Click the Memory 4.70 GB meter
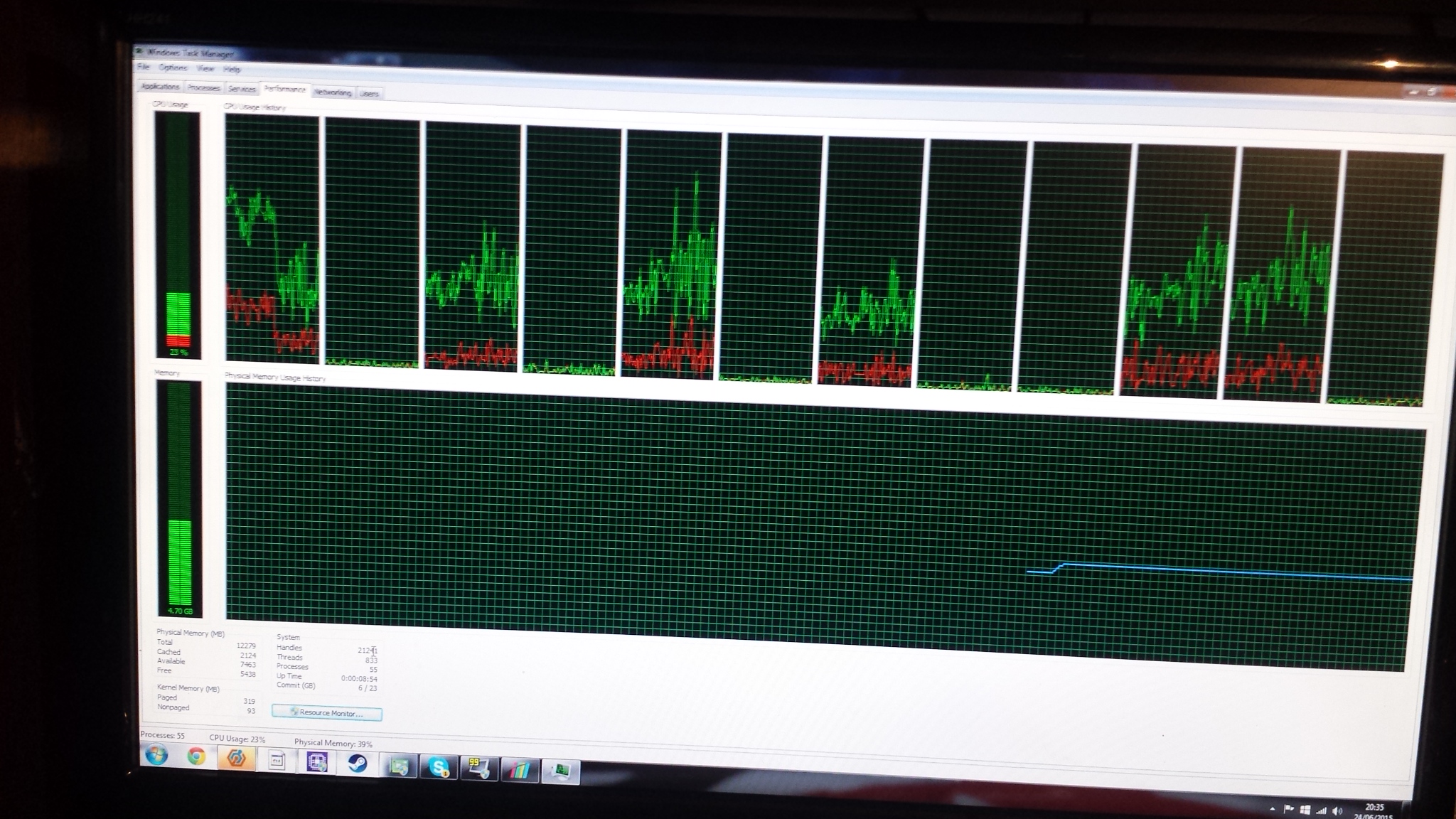The width and height of the screenshot is (1456, 819). click(x=179, y=498)
